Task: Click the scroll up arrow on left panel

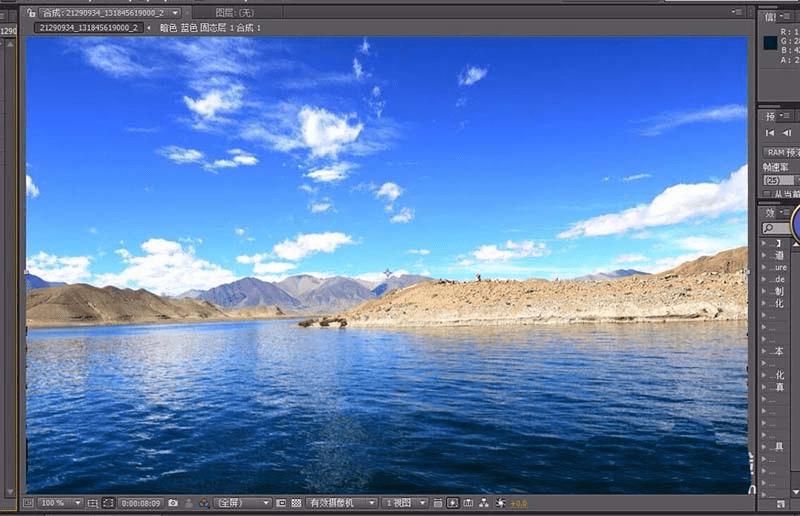Action: click(x=10, y=44)
